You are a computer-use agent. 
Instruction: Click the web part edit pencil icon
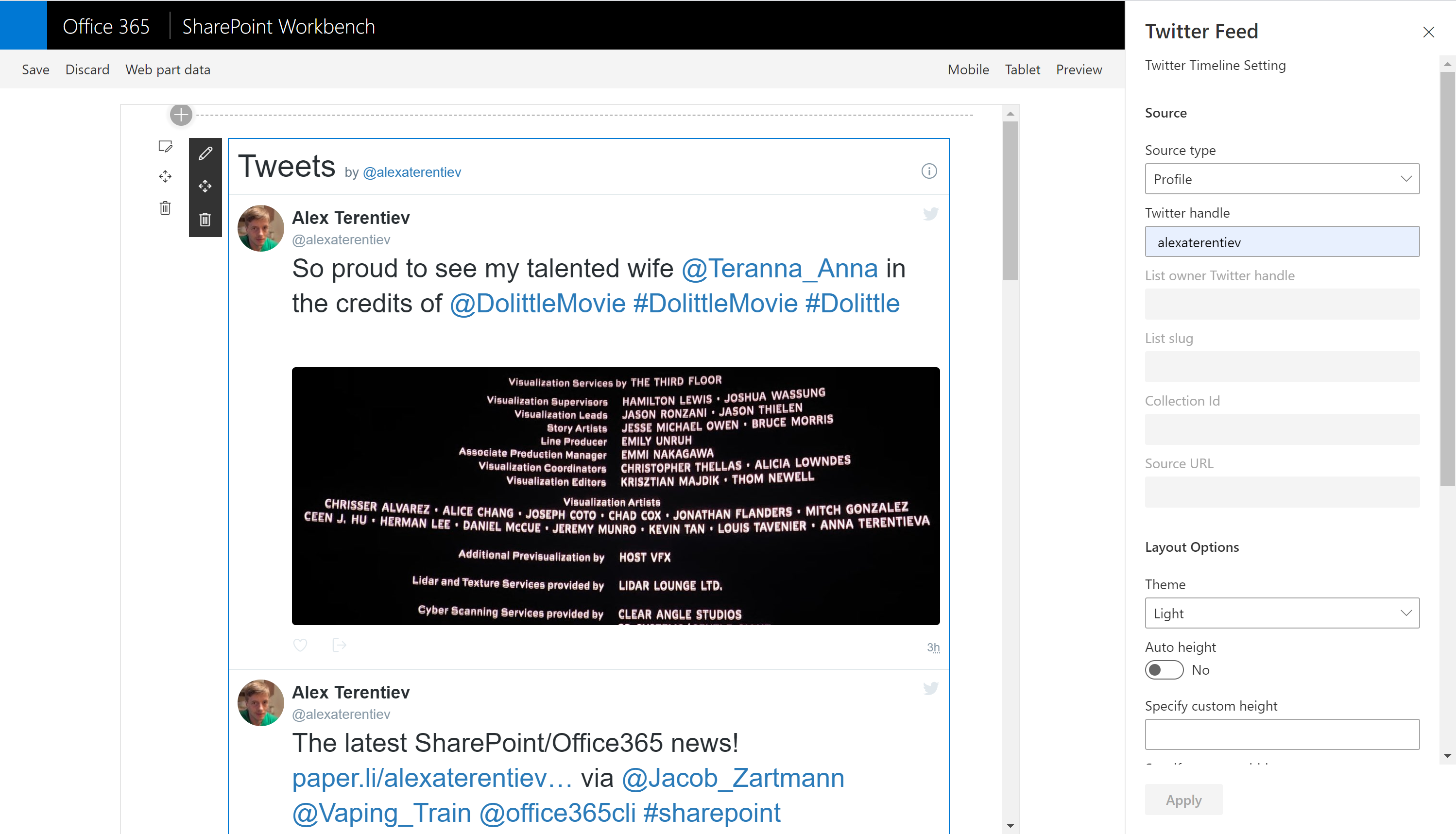pos(205,153)
